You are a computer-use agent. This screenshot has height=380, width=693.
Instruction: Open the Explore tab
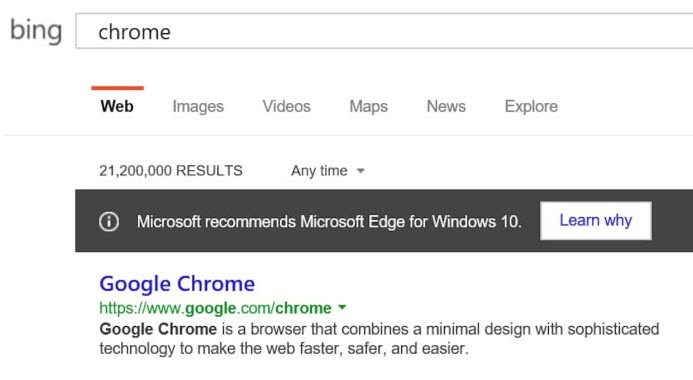point(531,106)
